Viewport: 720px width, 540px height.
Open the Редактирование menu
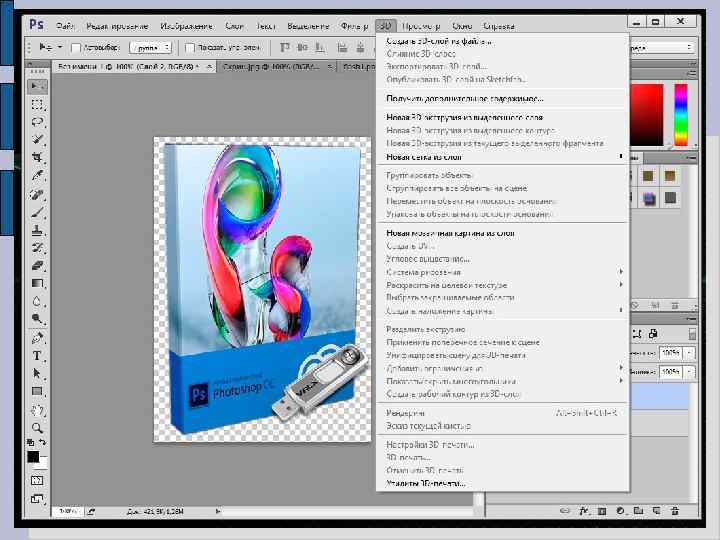(x=118, y=26)
